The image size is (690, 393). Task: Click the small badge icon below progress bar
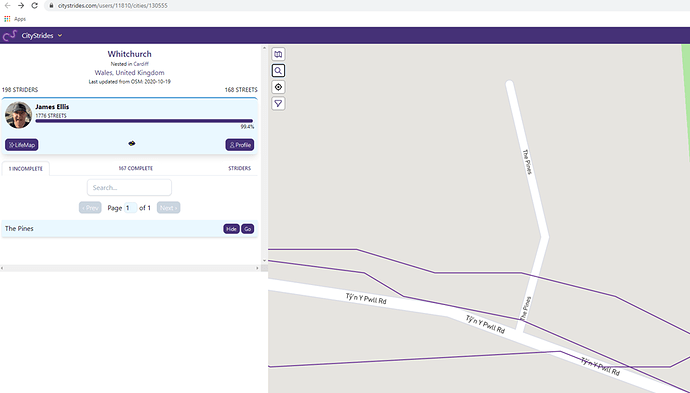(132, 143)
